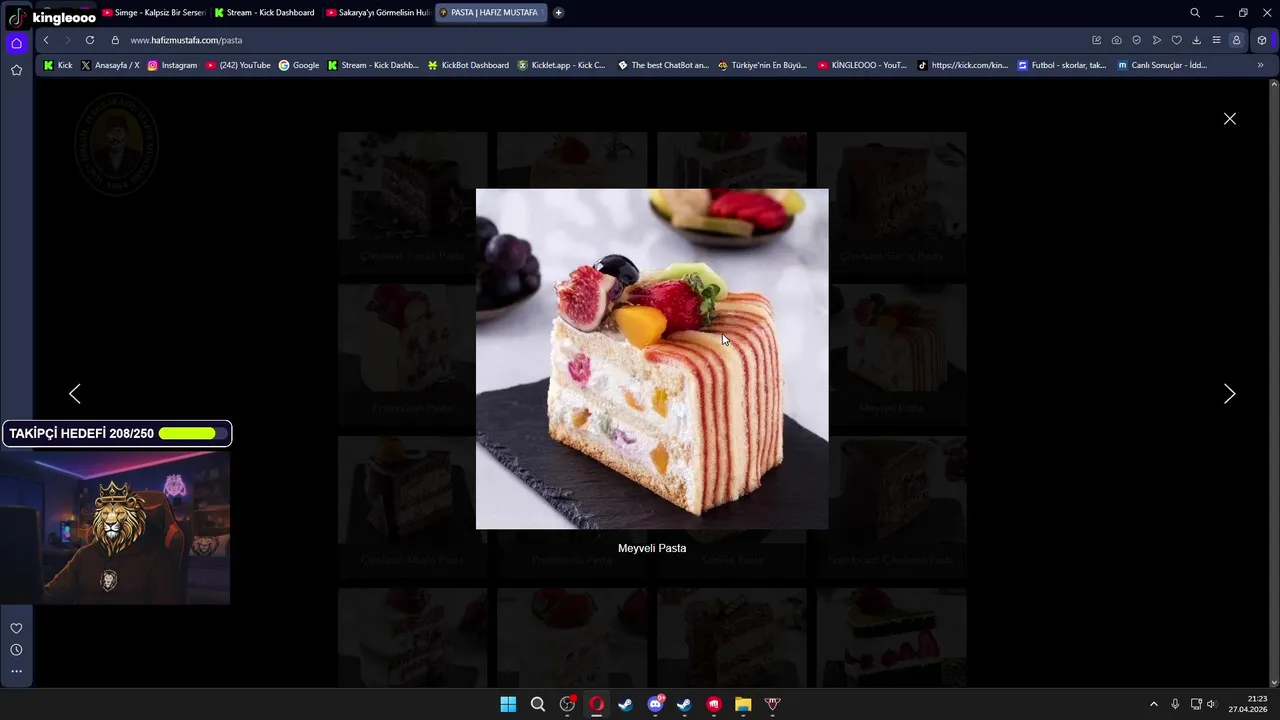The height and width of the screenshot is (720, 1280).
Task: Open sidebar three-dots setup menu
Action: point(16,671)
